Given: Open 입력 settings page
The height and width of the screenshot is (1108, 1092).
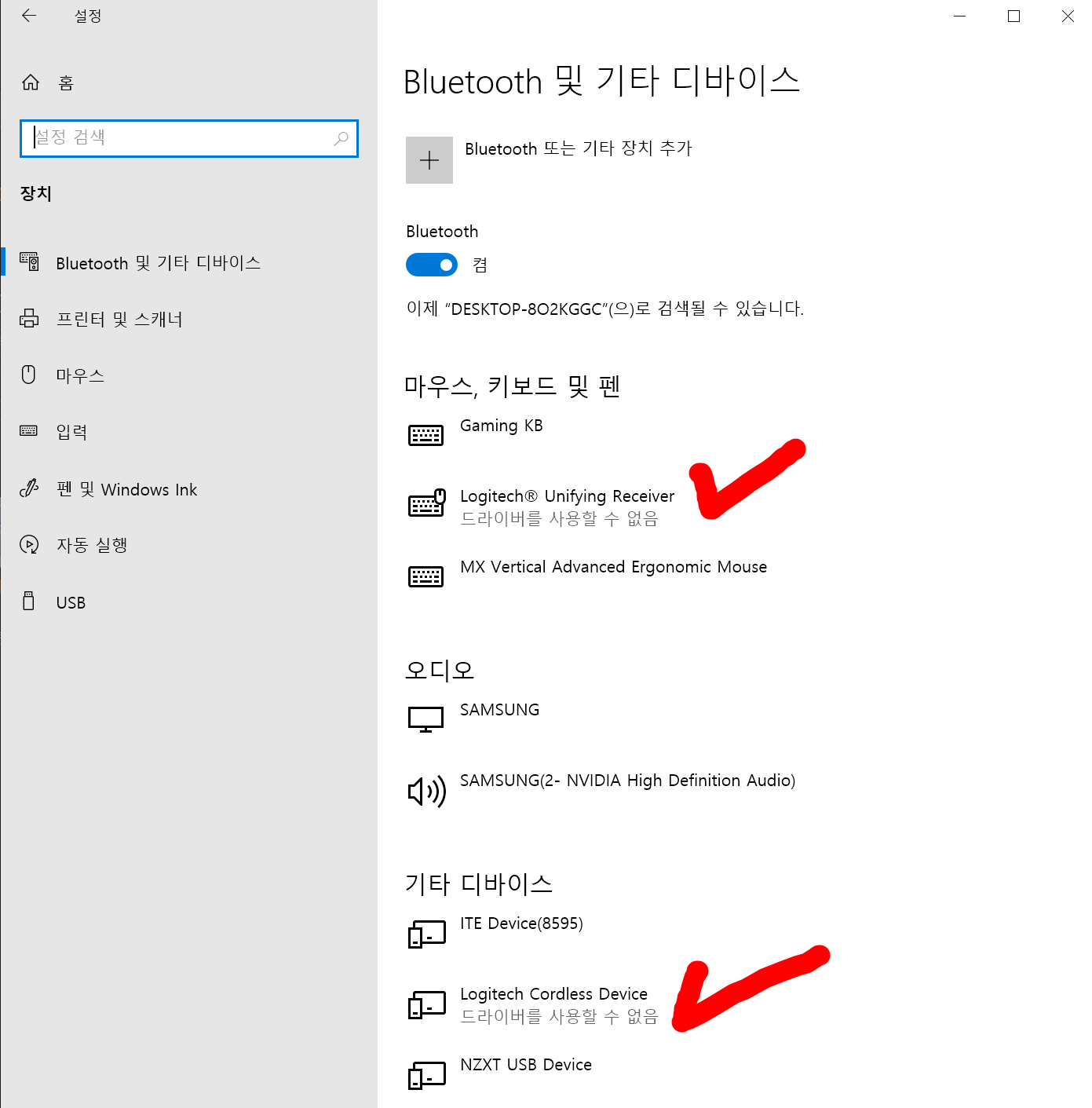Looking at the screenshot, I should (188, 432).
